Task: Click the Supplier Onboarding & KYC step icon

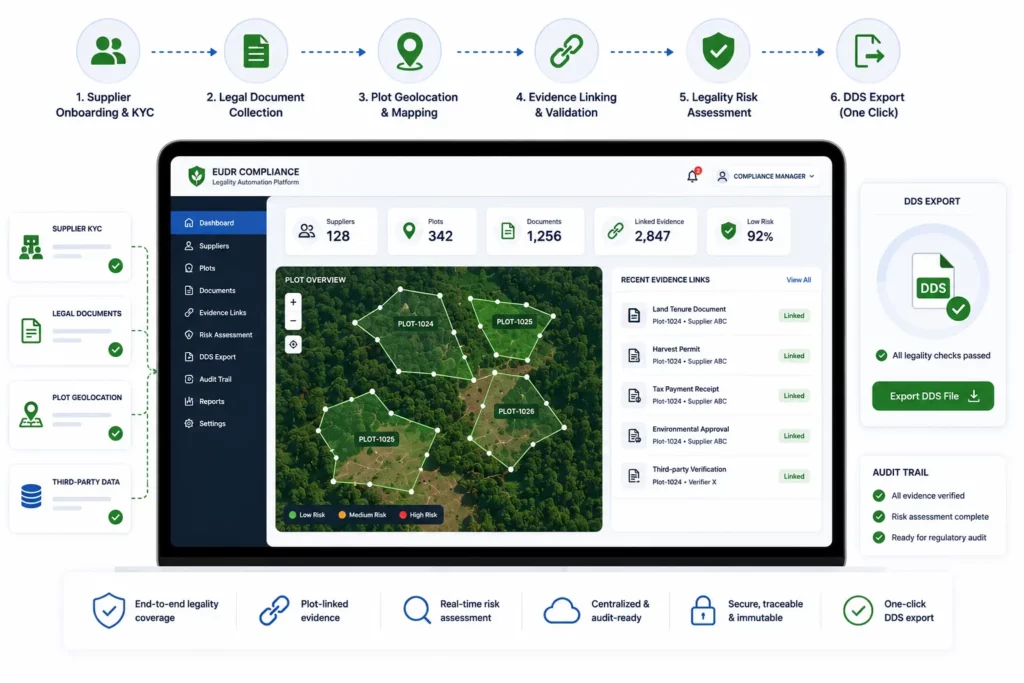Action: click(108, 51)
